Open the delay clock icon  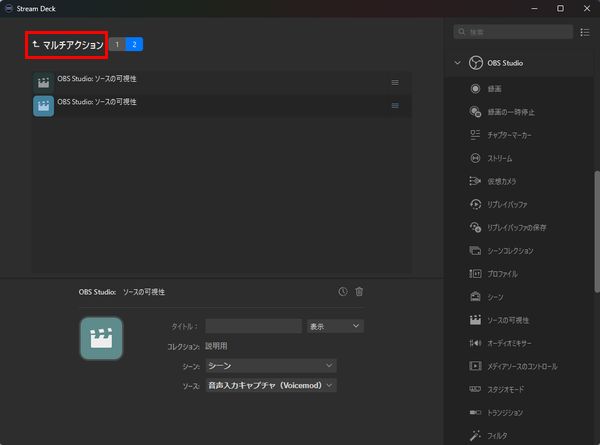(x=343, y=292)
